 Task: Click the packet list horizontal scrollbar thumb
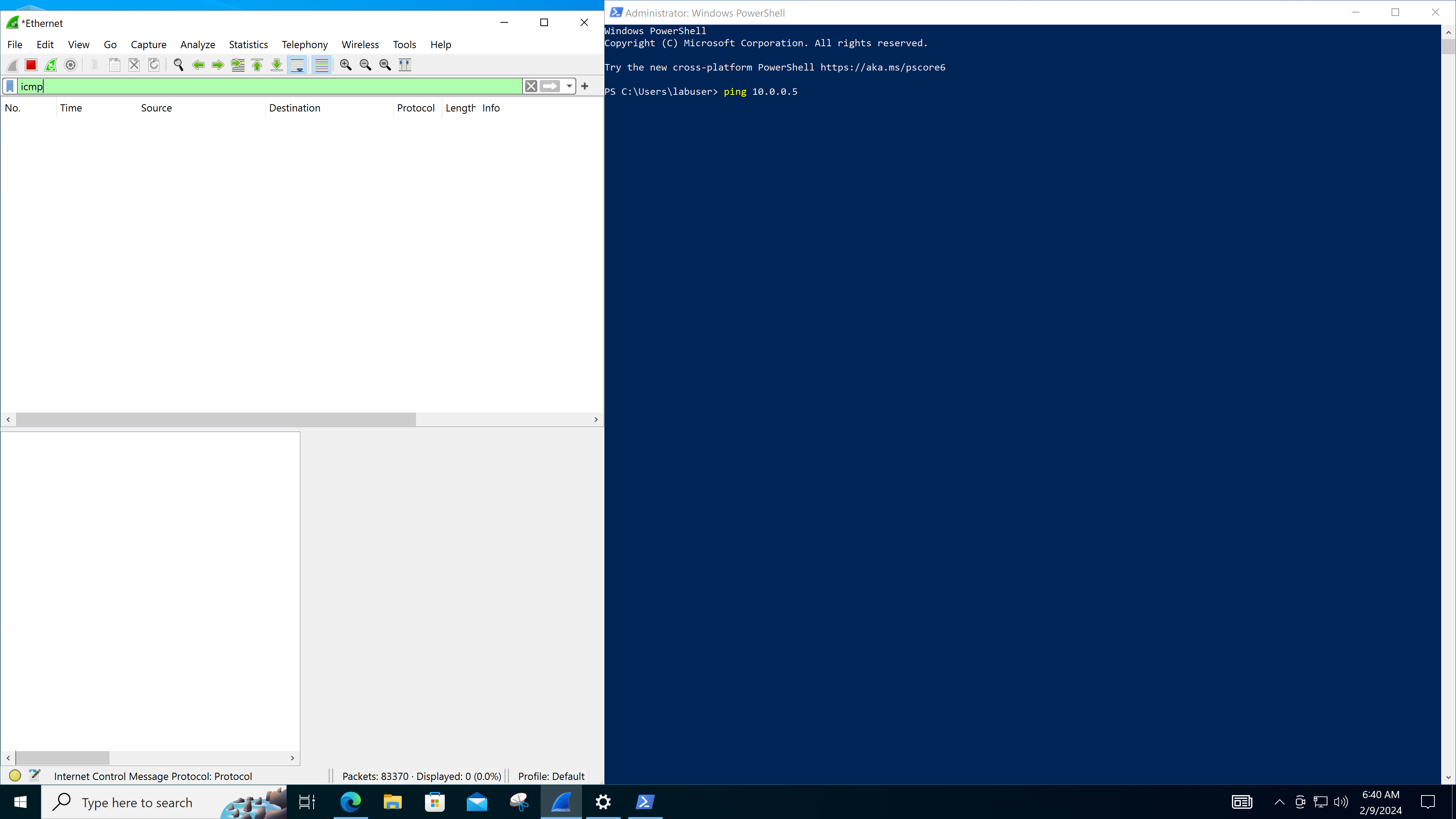(x=216, y=419)
